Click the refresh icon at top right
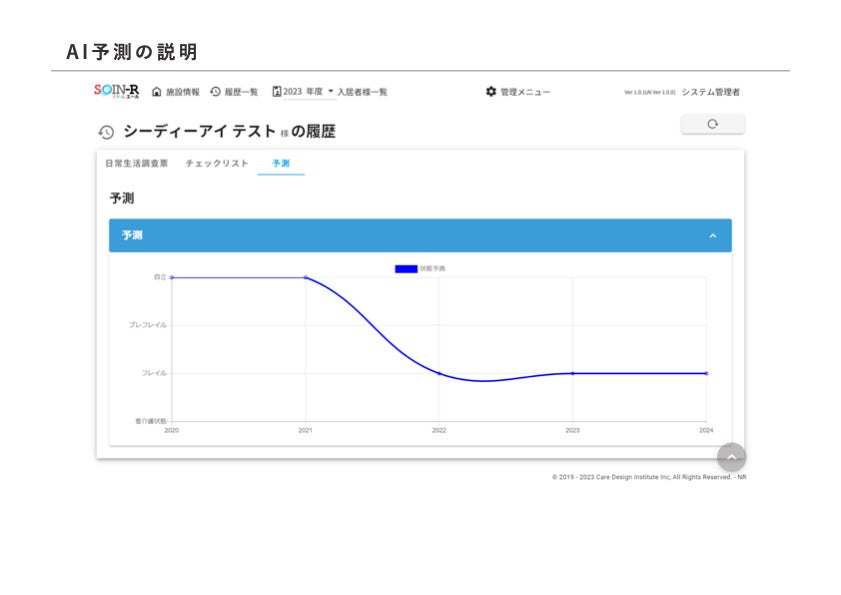The height and width of the screenshot is (595, 841). pos(712,123)
